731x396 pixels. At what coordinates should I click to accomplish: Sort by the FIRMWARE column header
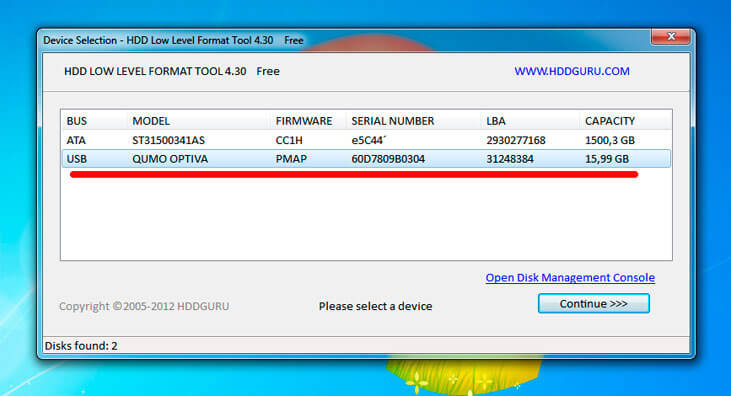coord(303,121)
